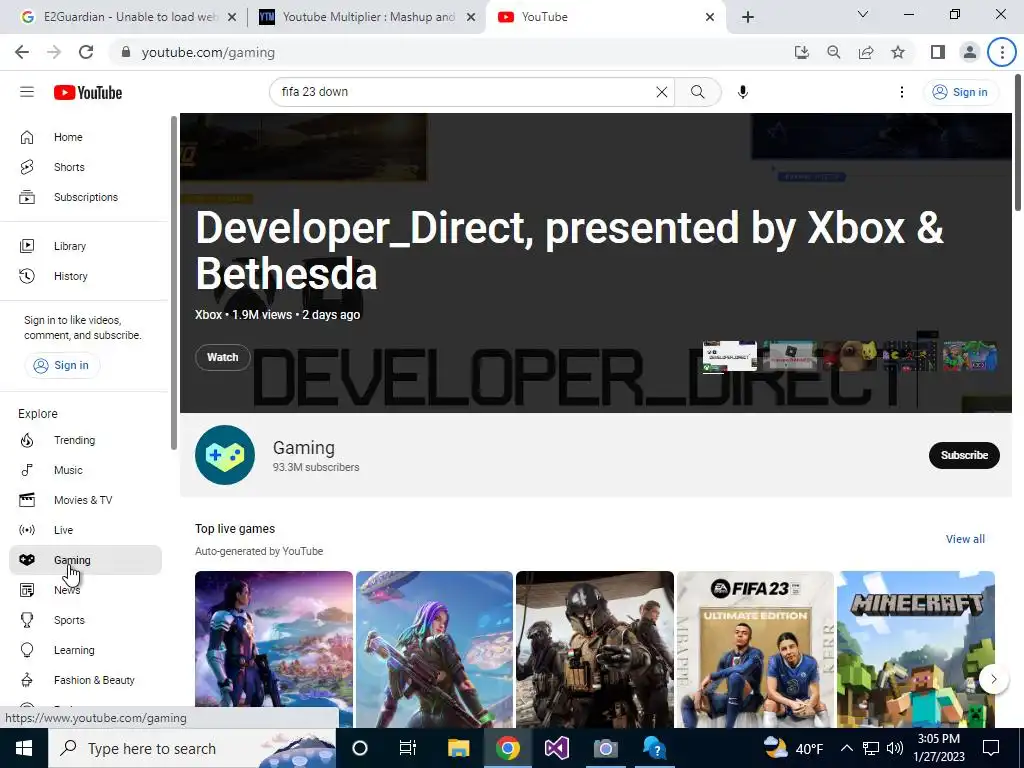1024x768 pixels.
Task: Open History in sidebar
Action: [85, 276]
